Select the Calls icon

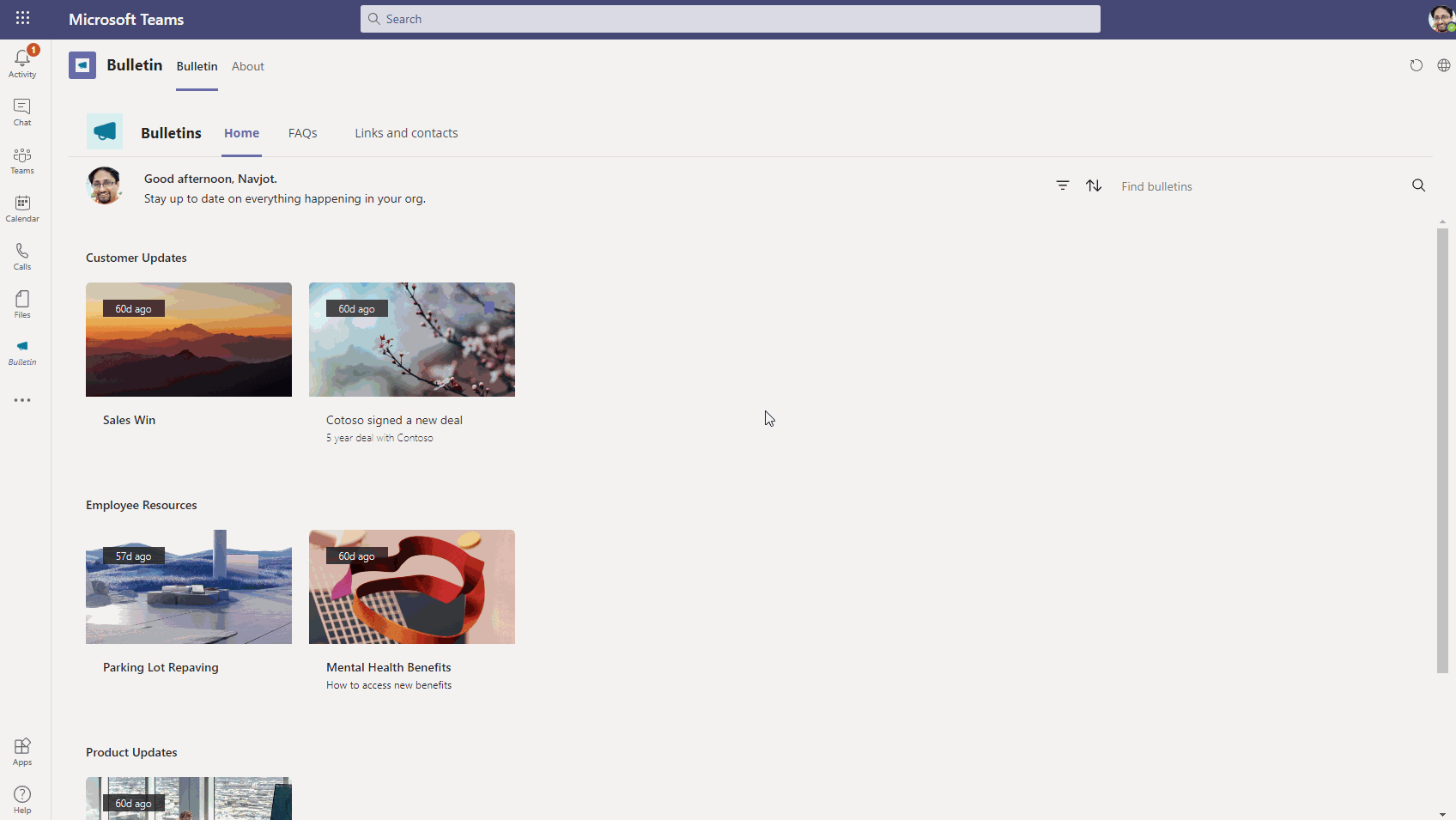[21, 255]
